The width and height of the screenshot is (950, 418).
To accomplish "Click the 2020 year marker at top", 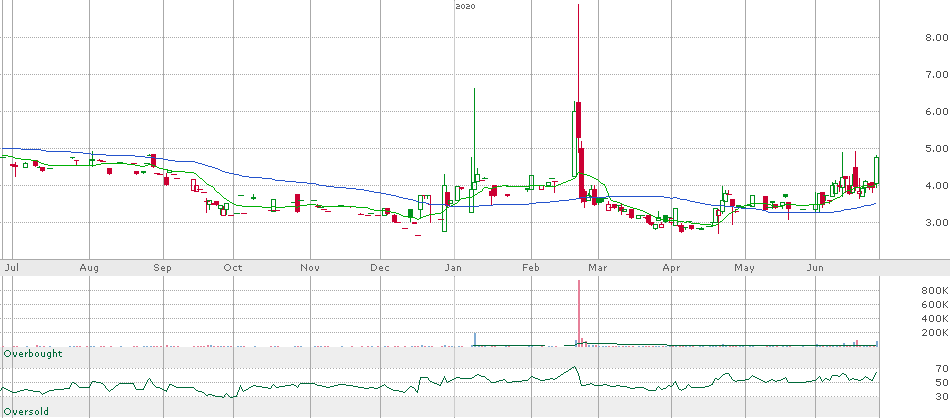I will 465,7.
